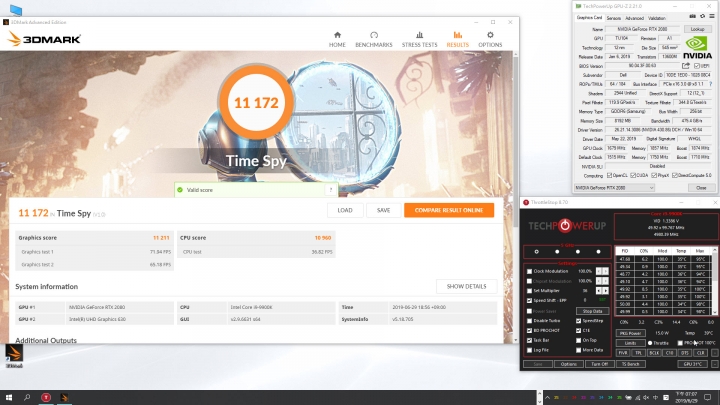
Task: Enable More Data checkbox
Action: [579, 350]
